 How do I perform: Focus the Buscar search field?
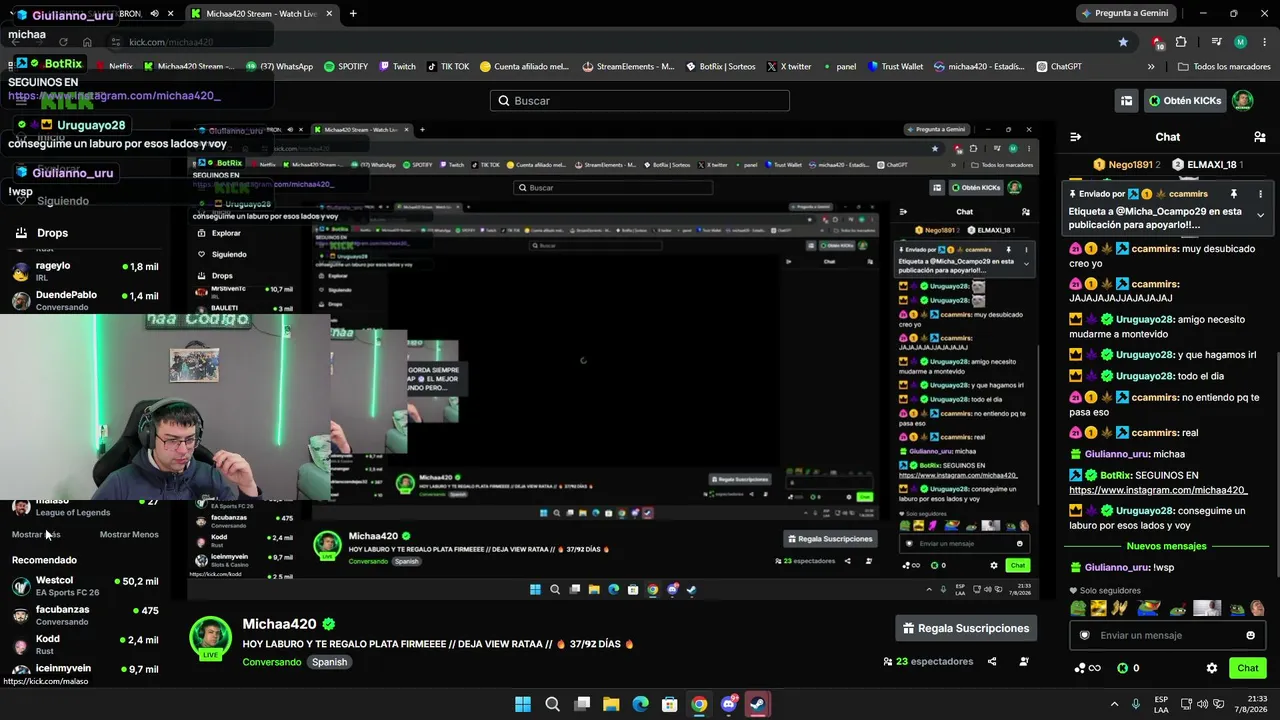[640, 100]
